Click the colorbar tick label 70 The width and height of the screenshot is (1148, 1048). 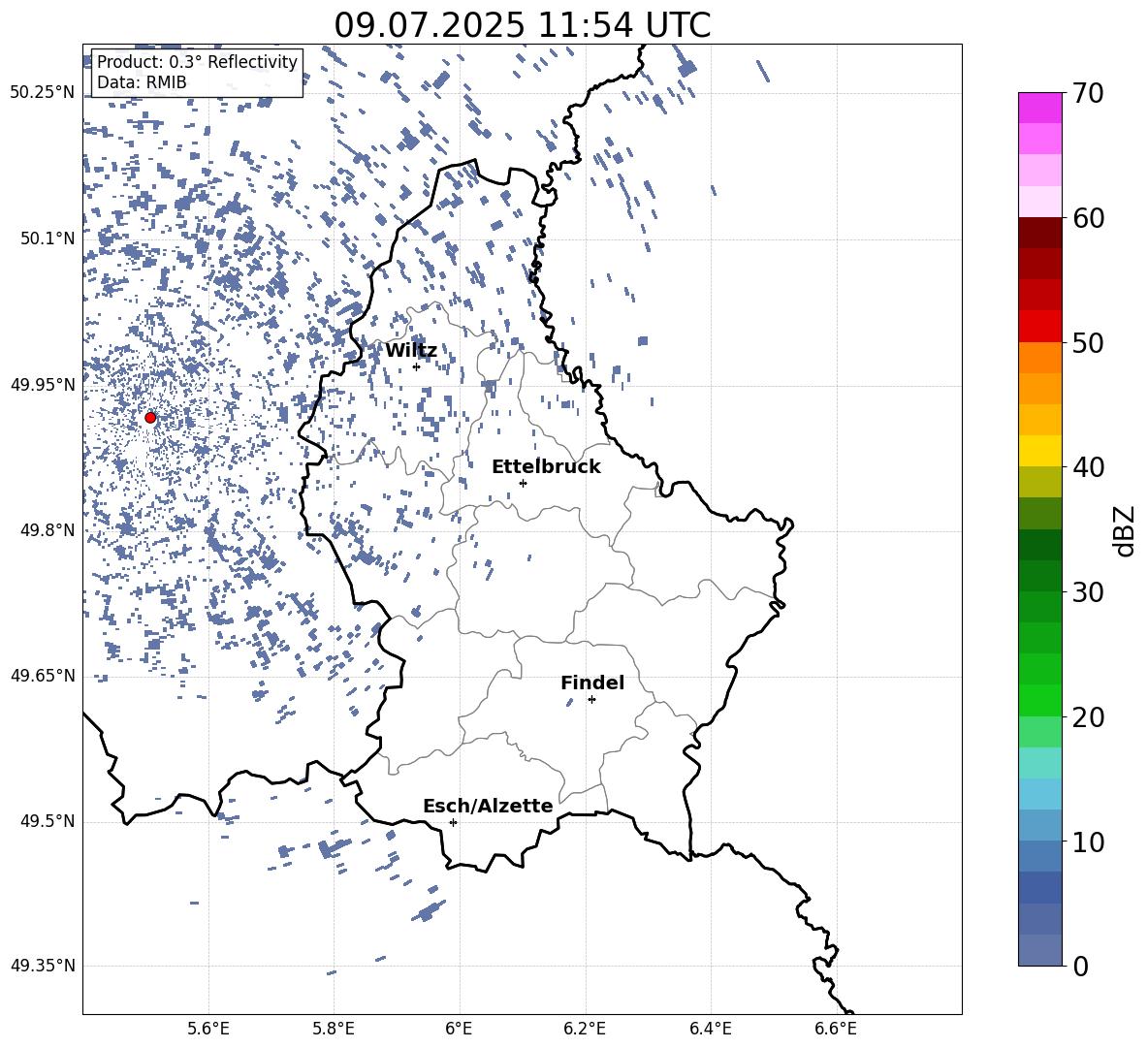[x=1088, y=93]
